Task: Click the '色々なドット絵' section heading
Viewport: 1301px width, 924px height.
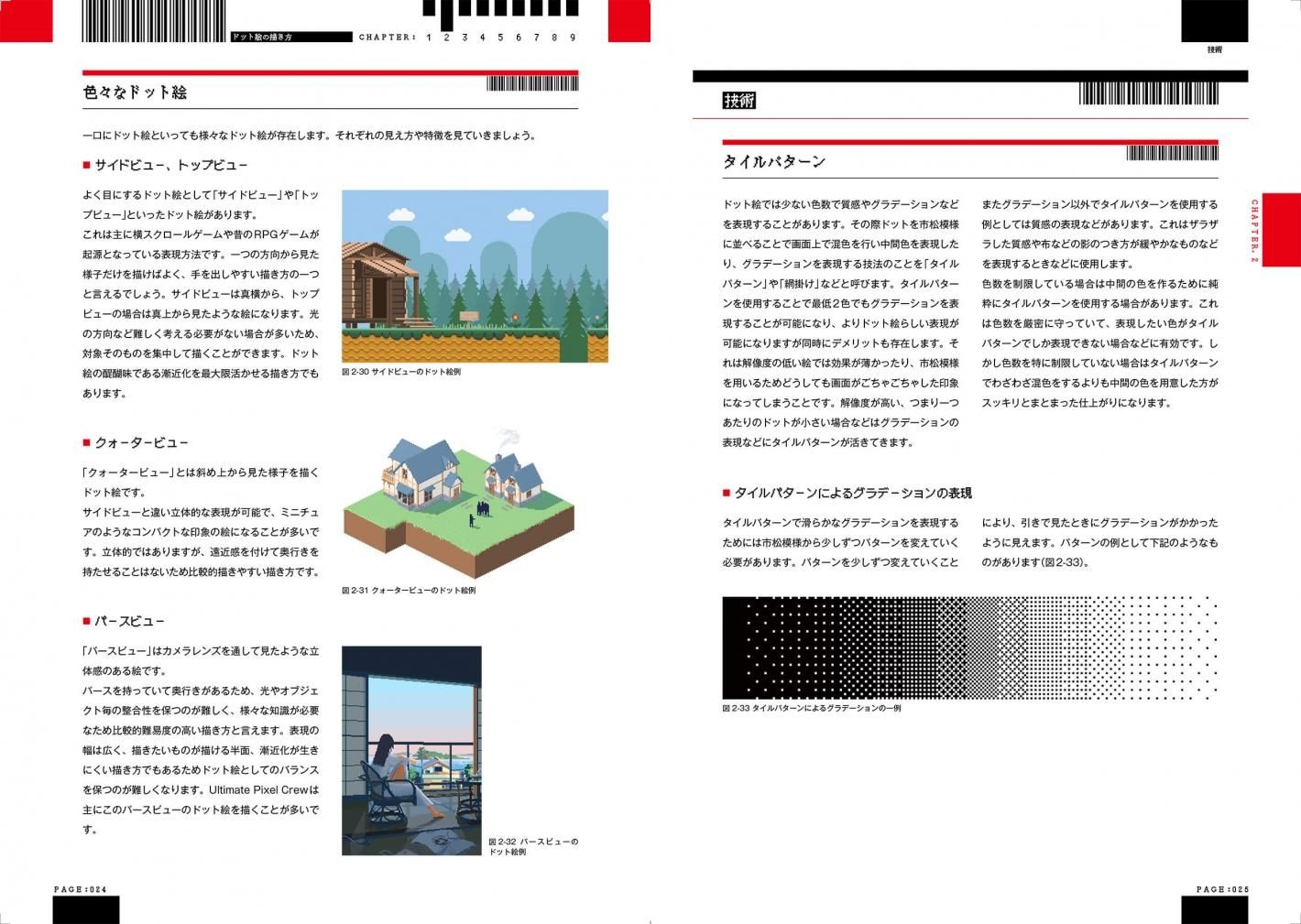Action: pyautogui.click(x=135, y=92)
